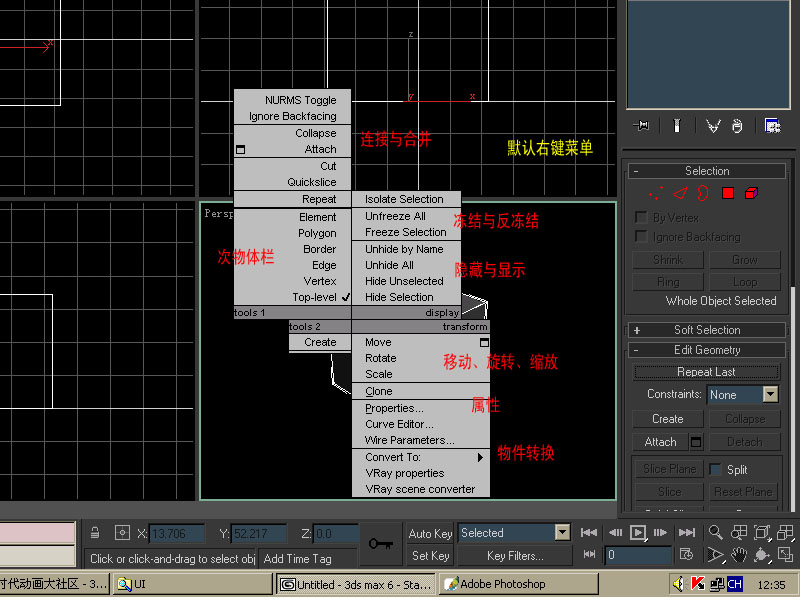Select Vertex sub-object icon in Selection rollout
800x600 pixels.
pyautogui.click(x=656, y=192)
